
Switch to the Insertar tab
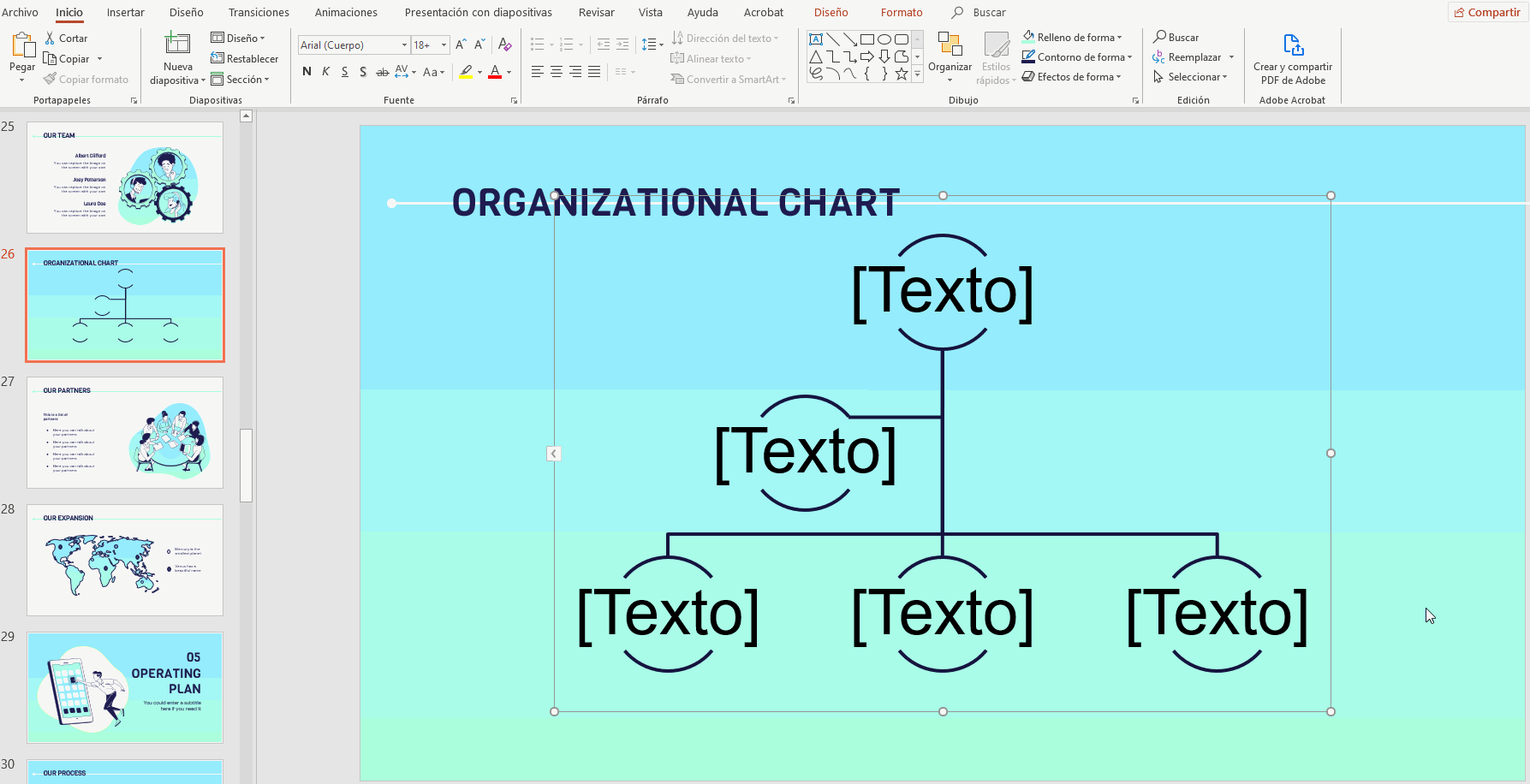click(x=125, y=12)
